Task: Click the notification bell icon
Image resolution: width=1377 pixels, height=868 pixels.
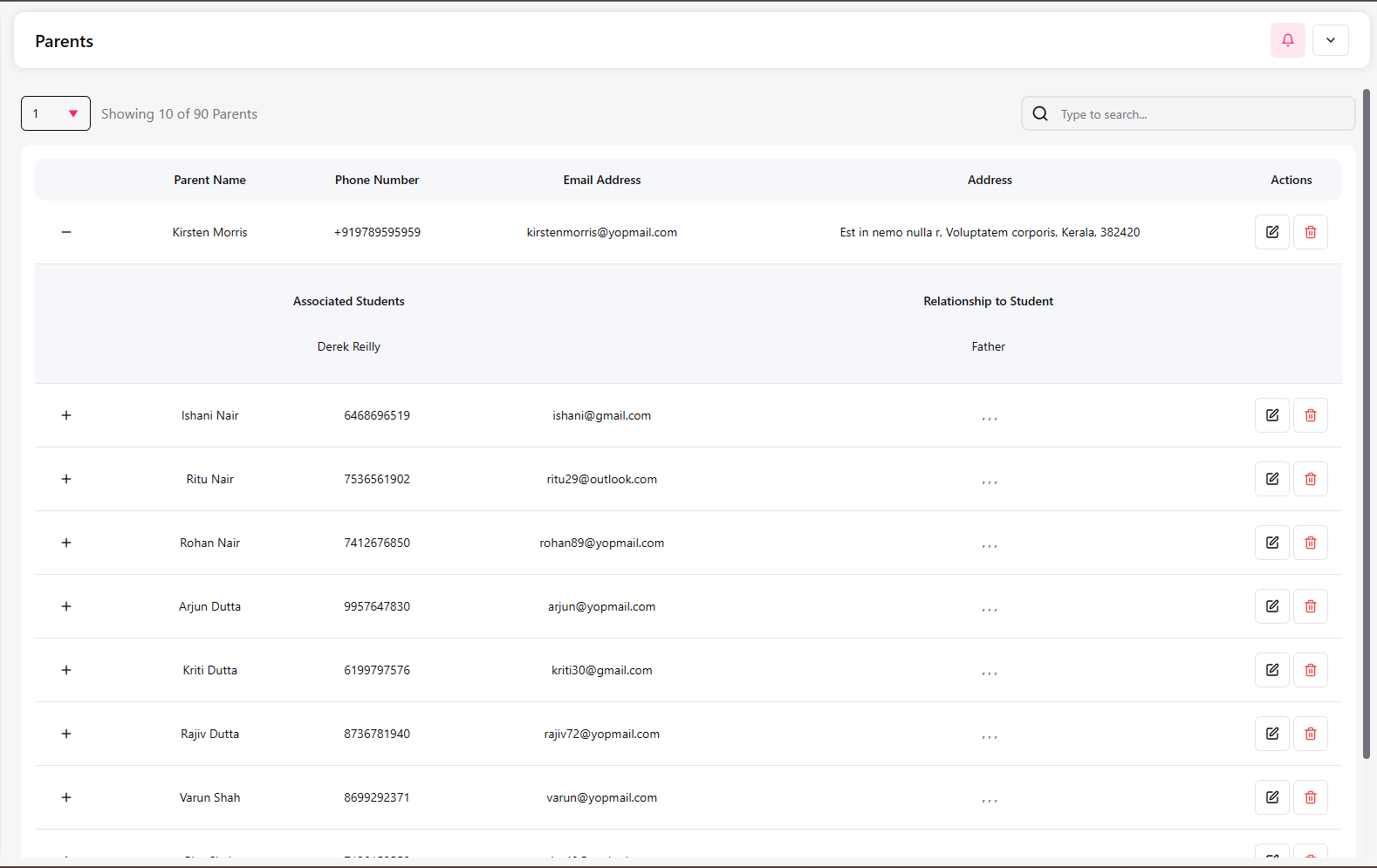Action: pyautogui.click(x=1287, y=40)
